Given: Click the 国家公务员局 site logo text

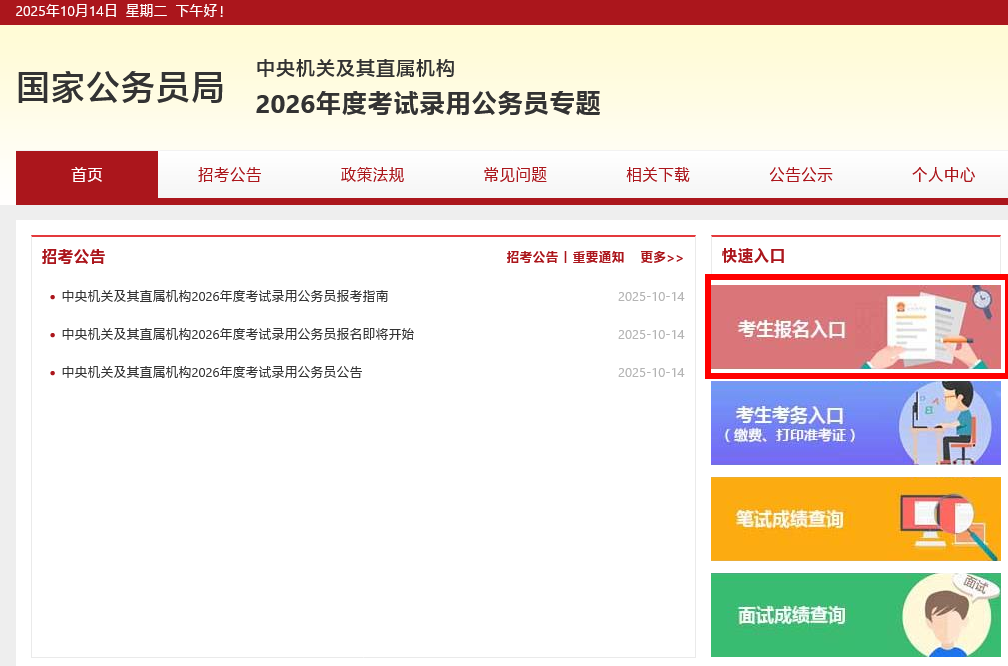Looking at the screenshot, I should (x=120, y=88).
